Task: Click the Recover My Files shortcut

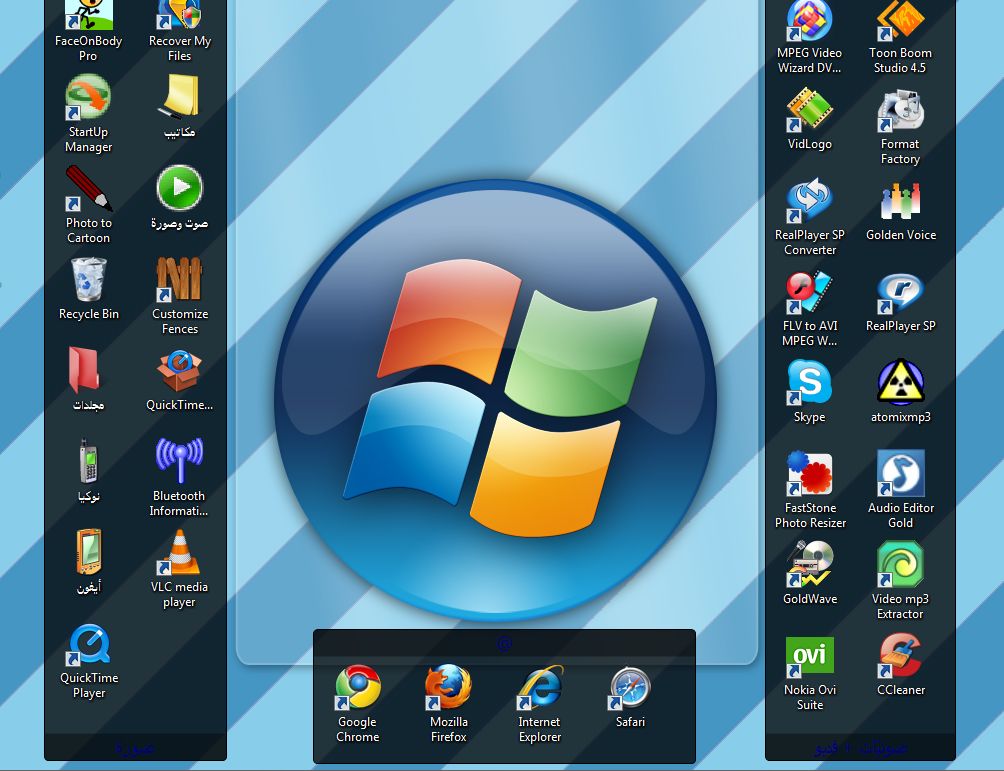Action: pyautogui.click(x=179, y=15)
